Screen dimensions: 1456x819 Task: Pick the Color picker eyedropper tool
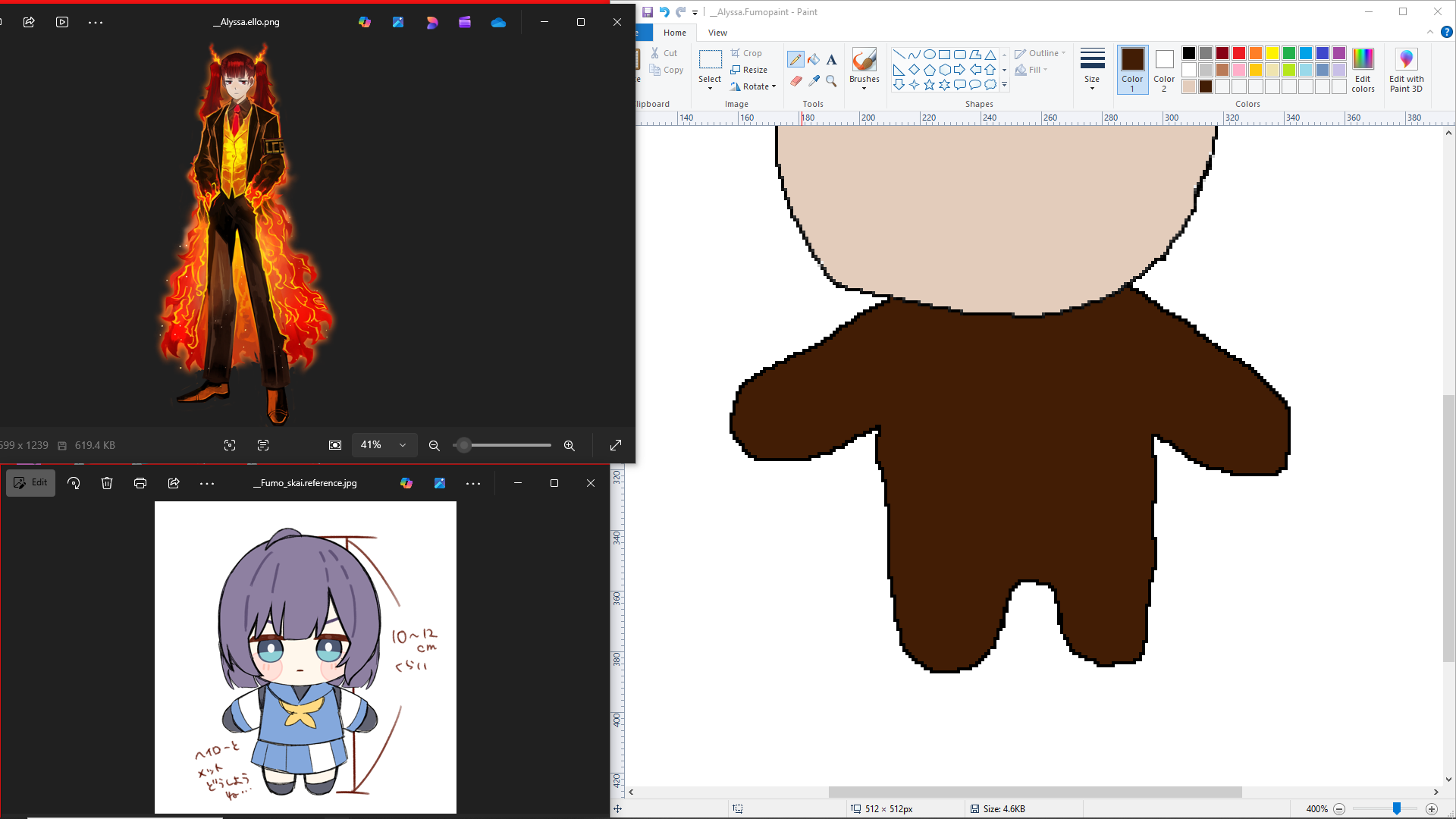point(814,80)
